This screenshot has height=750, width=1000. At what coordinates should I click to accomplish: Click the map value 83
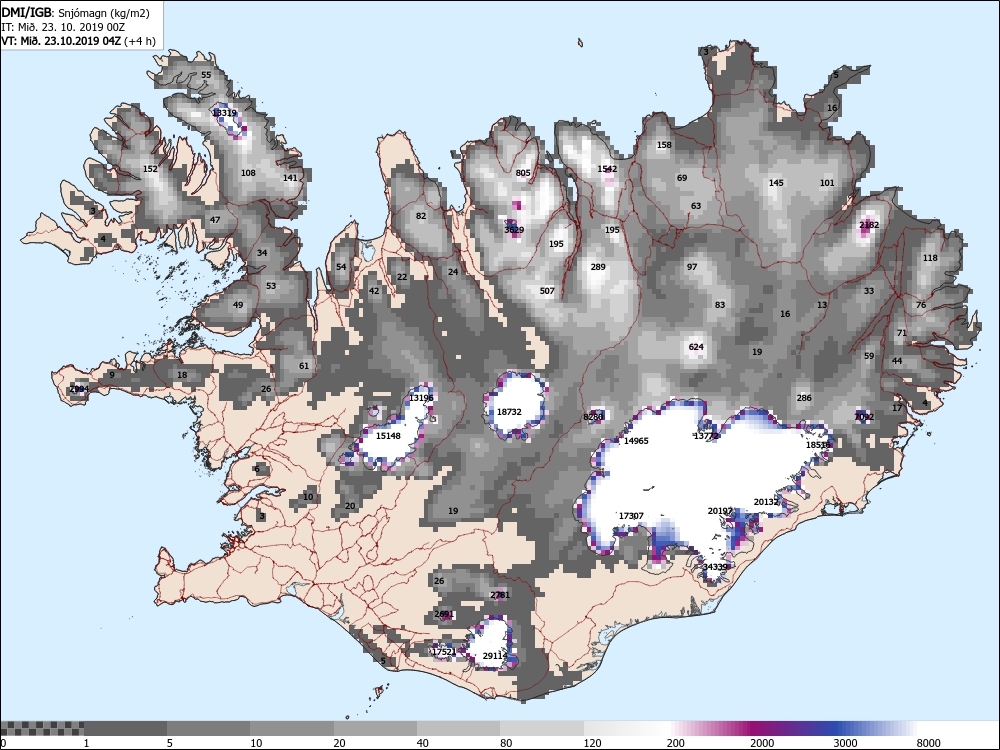(x=720, y=305)
